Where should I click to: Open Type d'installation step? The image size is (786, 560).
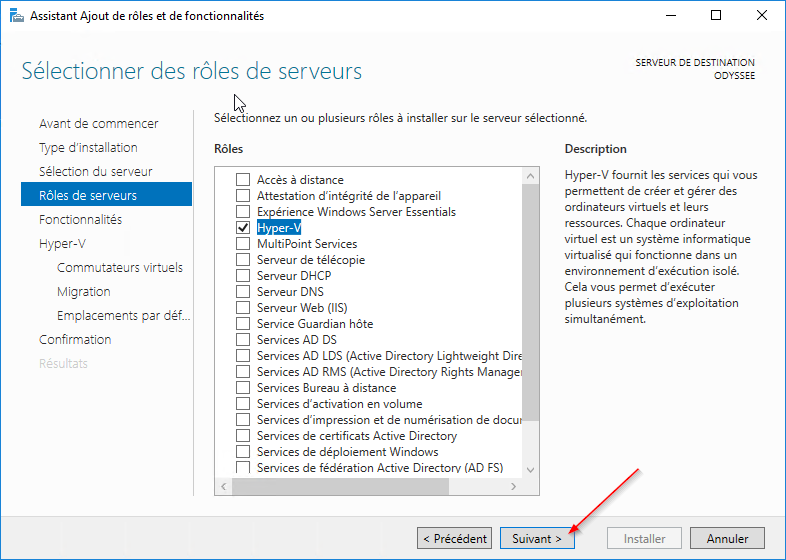tap(88, 147)
